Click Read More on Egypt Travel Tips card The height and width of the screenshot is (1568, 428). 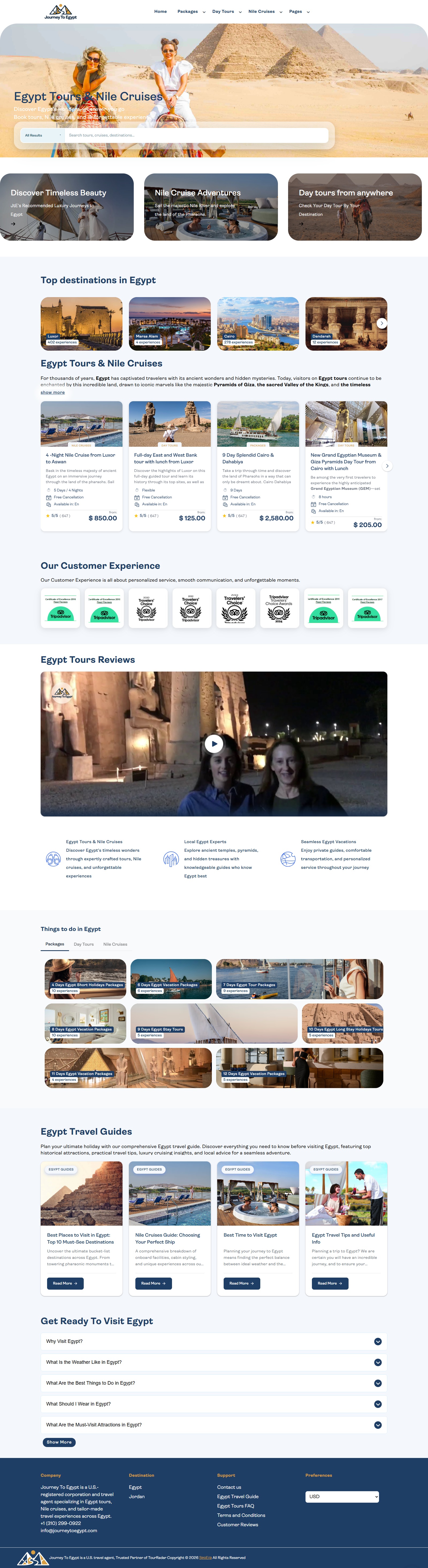coord(330,1283)
